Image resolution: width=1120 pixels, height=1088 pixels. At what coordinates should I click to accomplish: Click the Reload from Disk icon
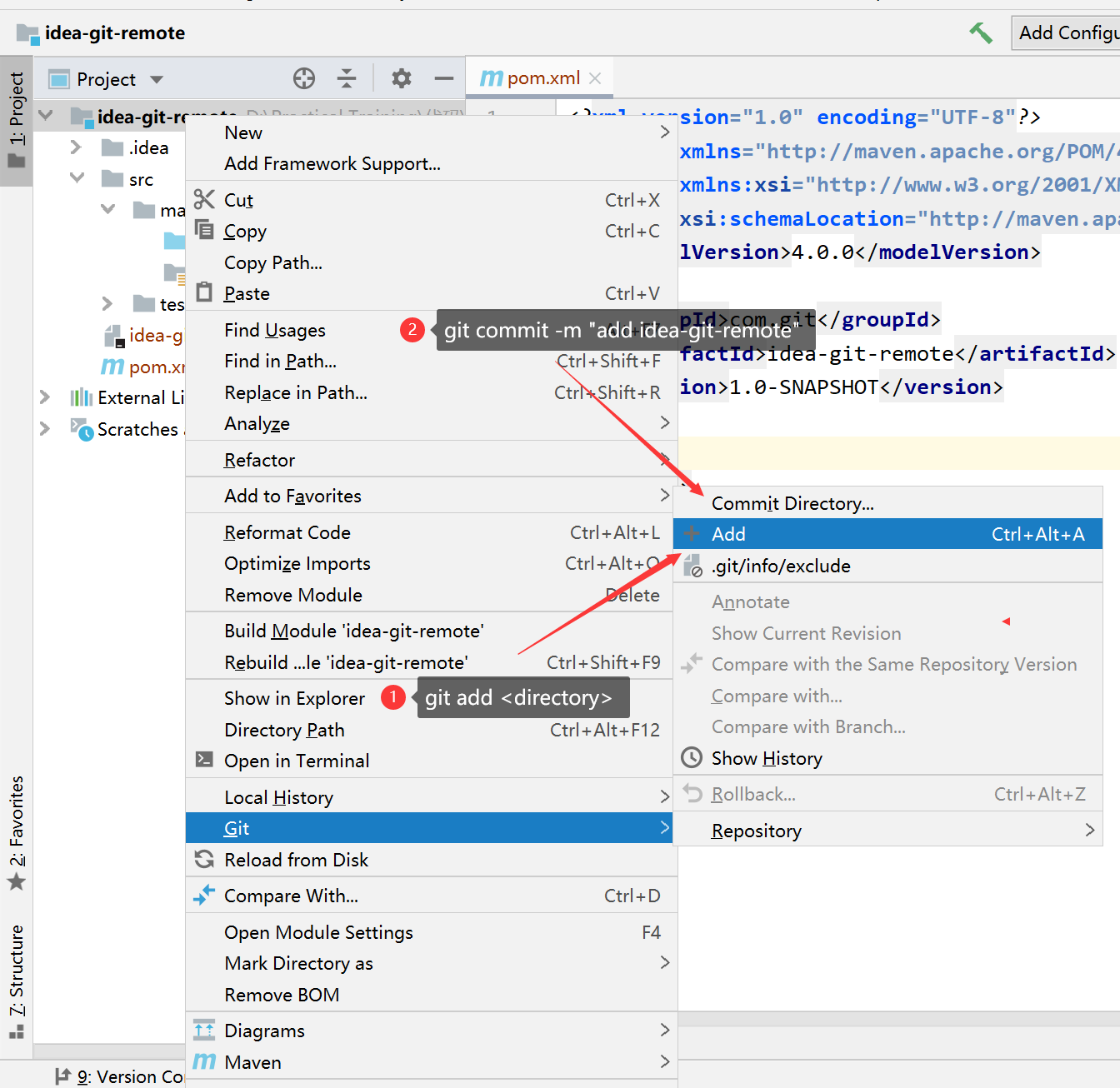coord(204,859)
